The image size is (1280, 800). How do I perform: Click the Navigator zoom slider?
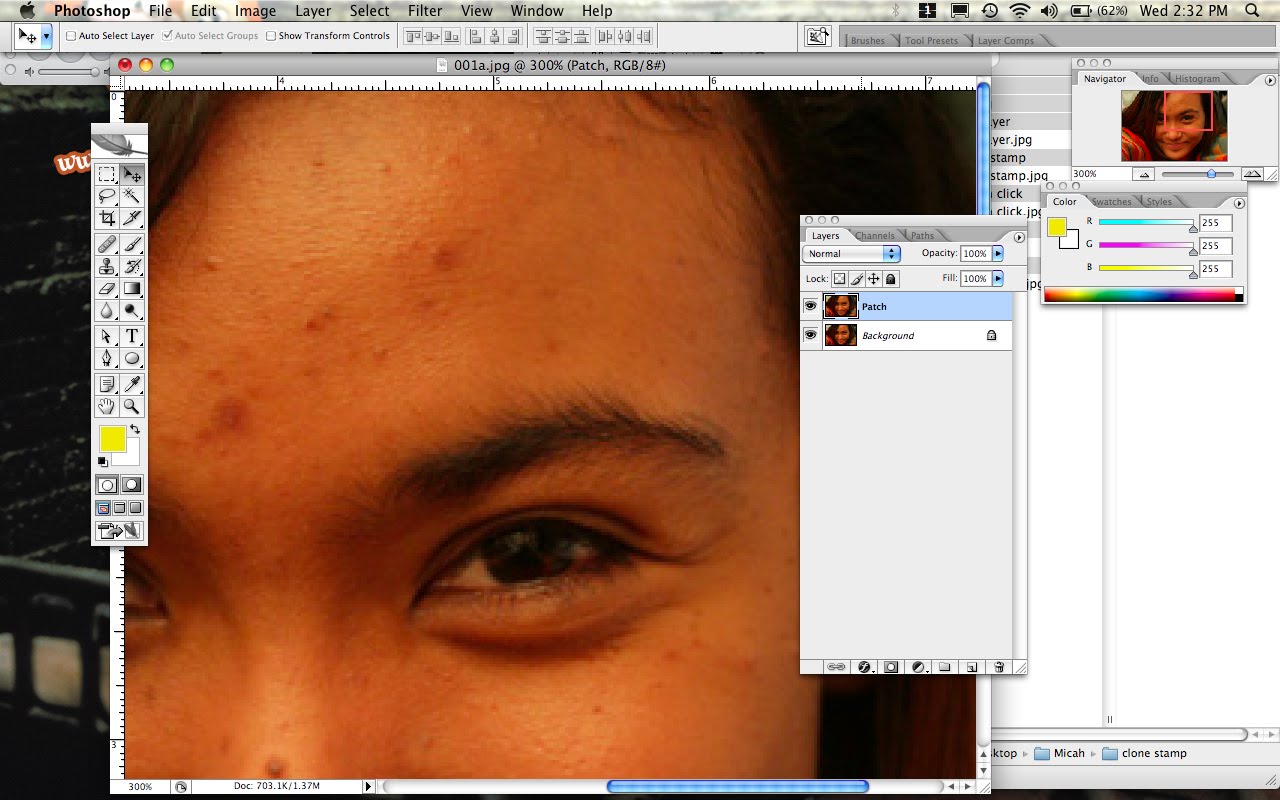pyautogui.click(x=1197, y=174)
